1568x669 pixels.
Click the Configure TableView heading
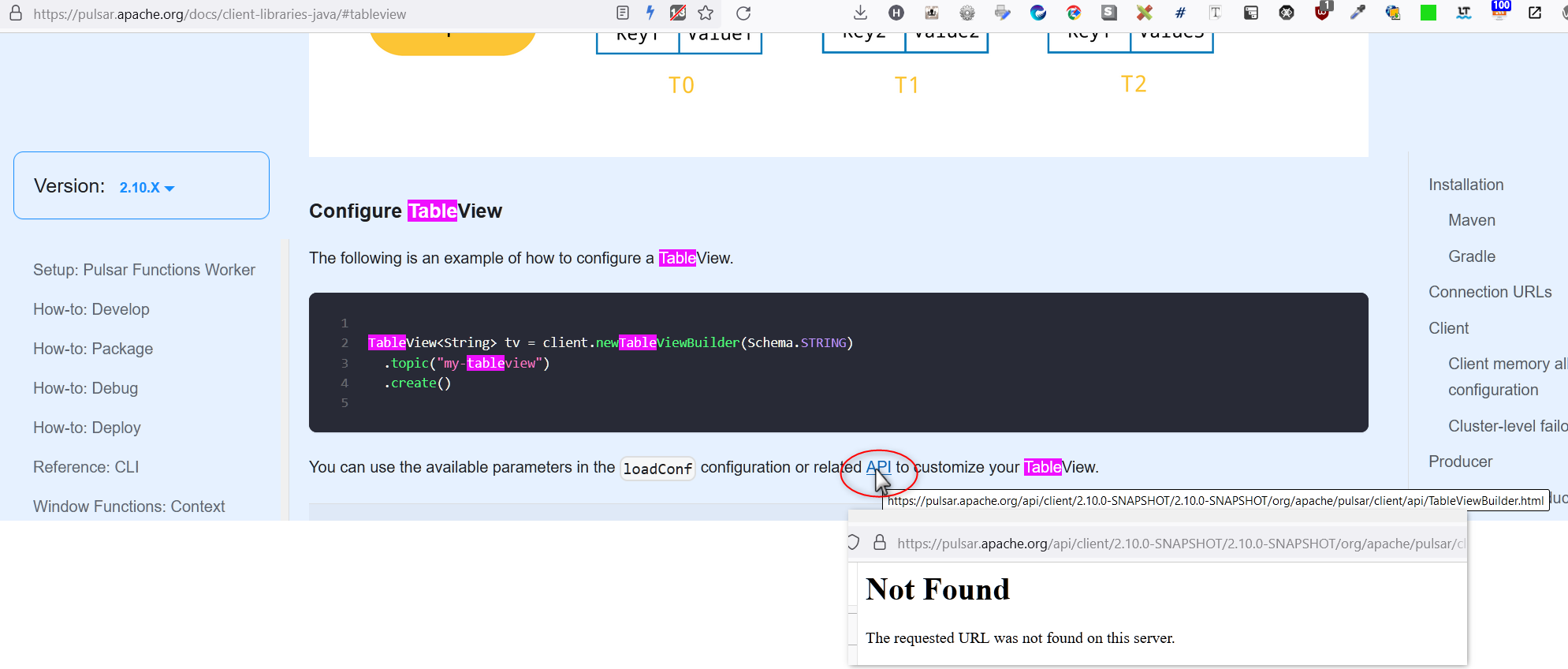coord(405,211)
